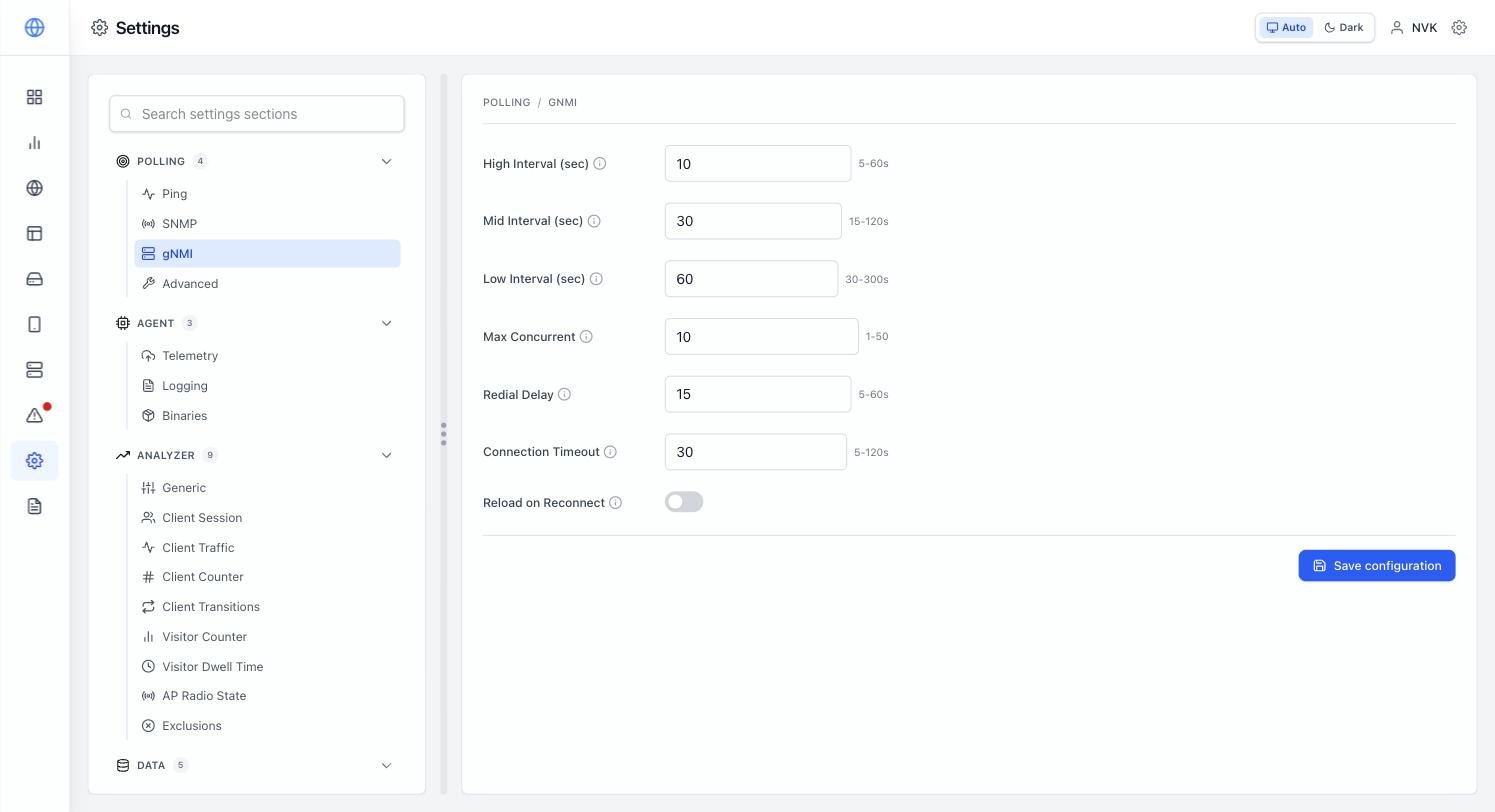Open Client Traffic settings

coord(267,548)
